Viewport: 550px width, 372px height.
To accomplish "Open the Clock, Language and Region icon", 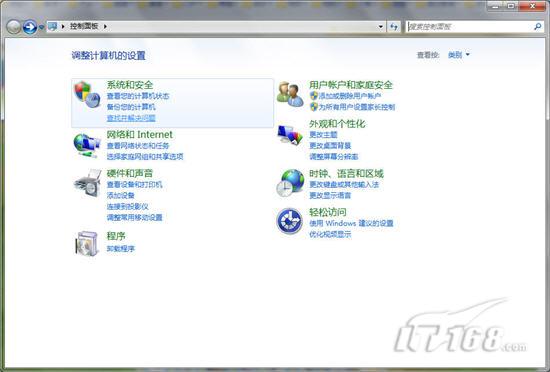I will point(290,183).
